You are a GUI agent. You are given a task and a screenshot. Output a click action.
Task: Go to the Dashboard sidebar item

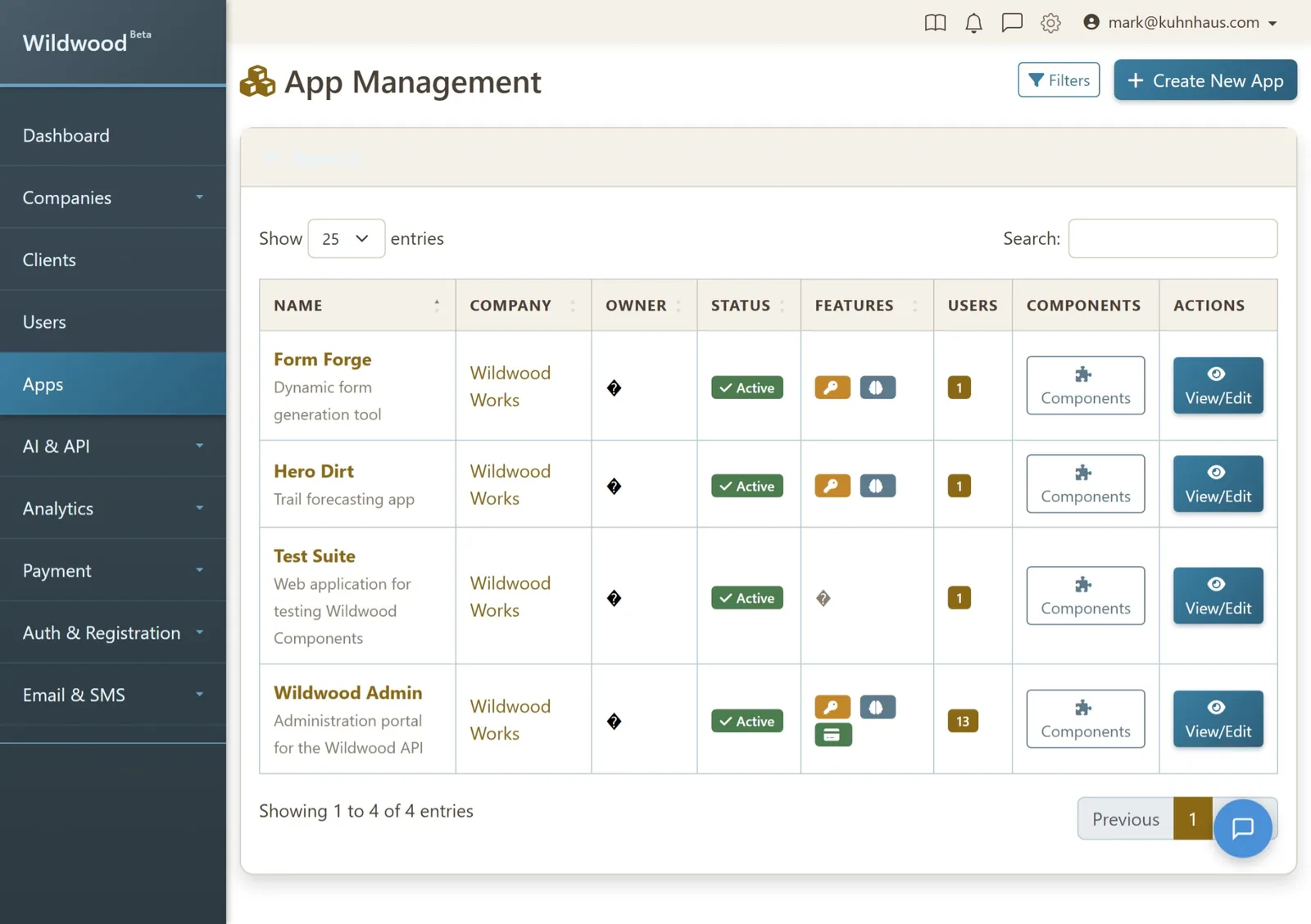point(113,135)
